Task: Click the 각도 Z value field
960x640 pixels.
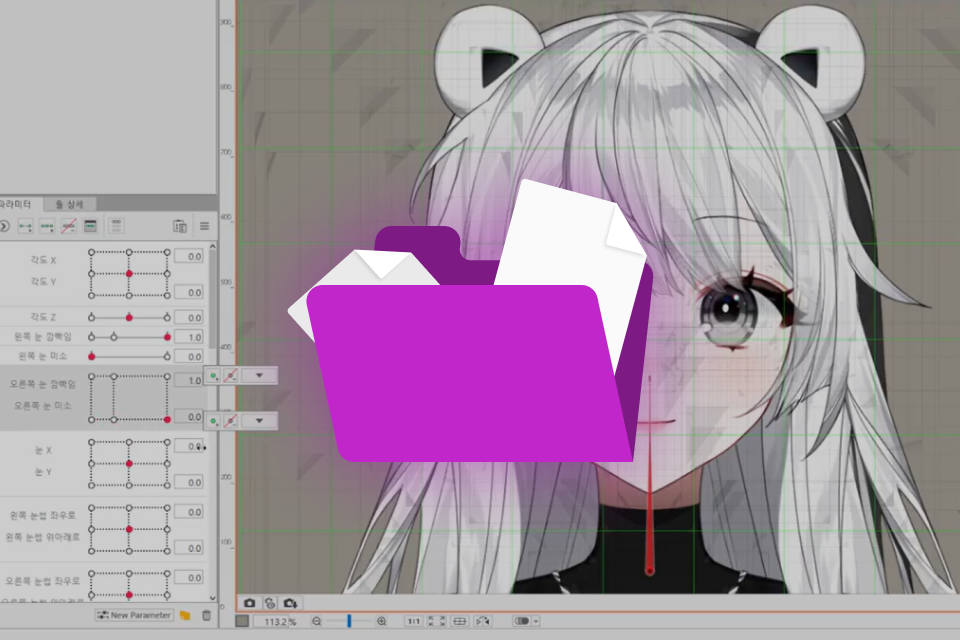Action: click(189, 317)
